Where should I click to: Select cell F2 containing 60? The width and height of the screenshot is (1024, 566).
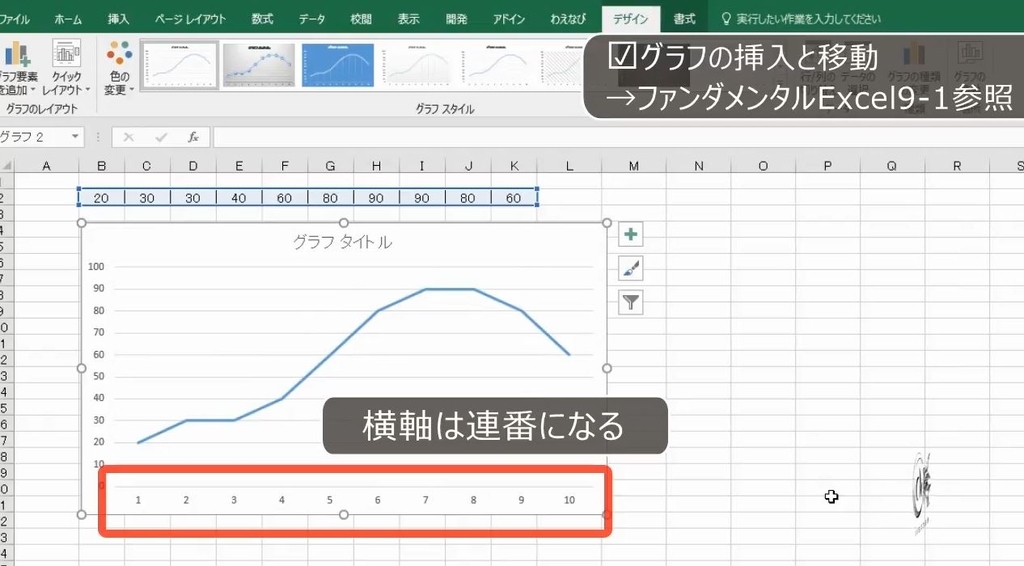[284, 198]
